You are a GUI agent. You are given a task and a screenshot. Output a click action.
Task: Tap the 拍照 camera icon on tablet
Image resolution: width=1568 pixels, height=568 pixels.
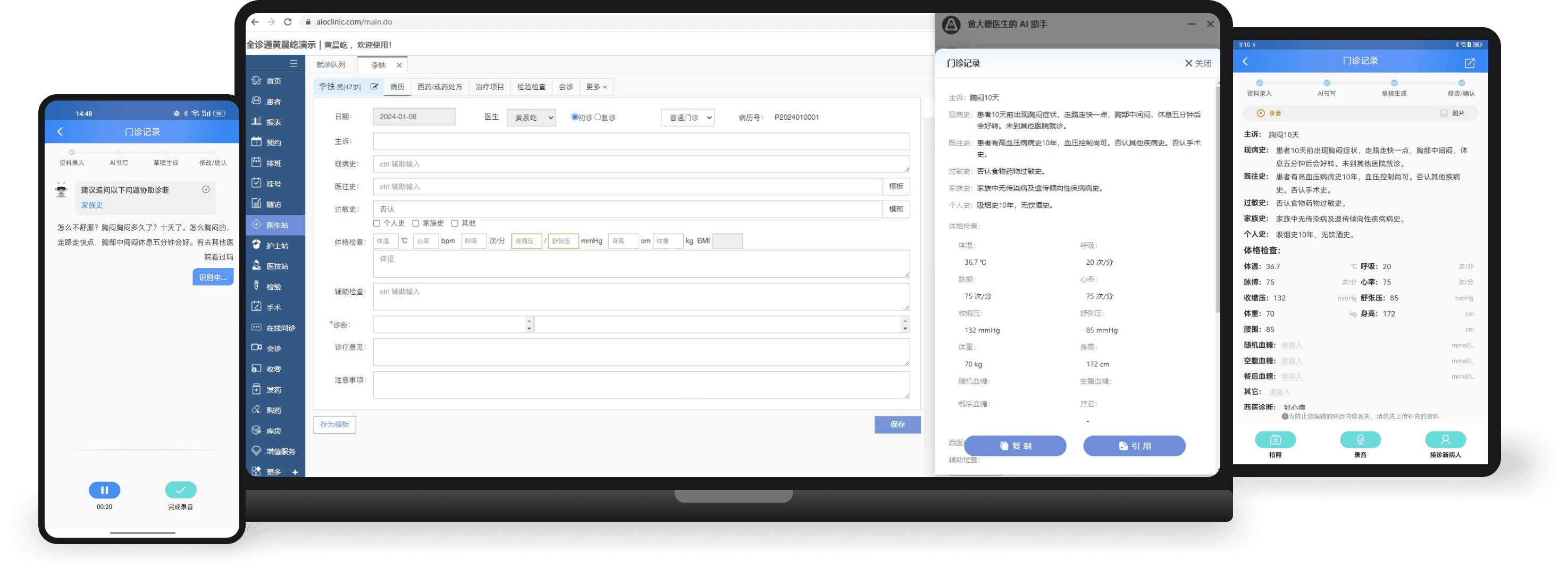click(1275, 439)
